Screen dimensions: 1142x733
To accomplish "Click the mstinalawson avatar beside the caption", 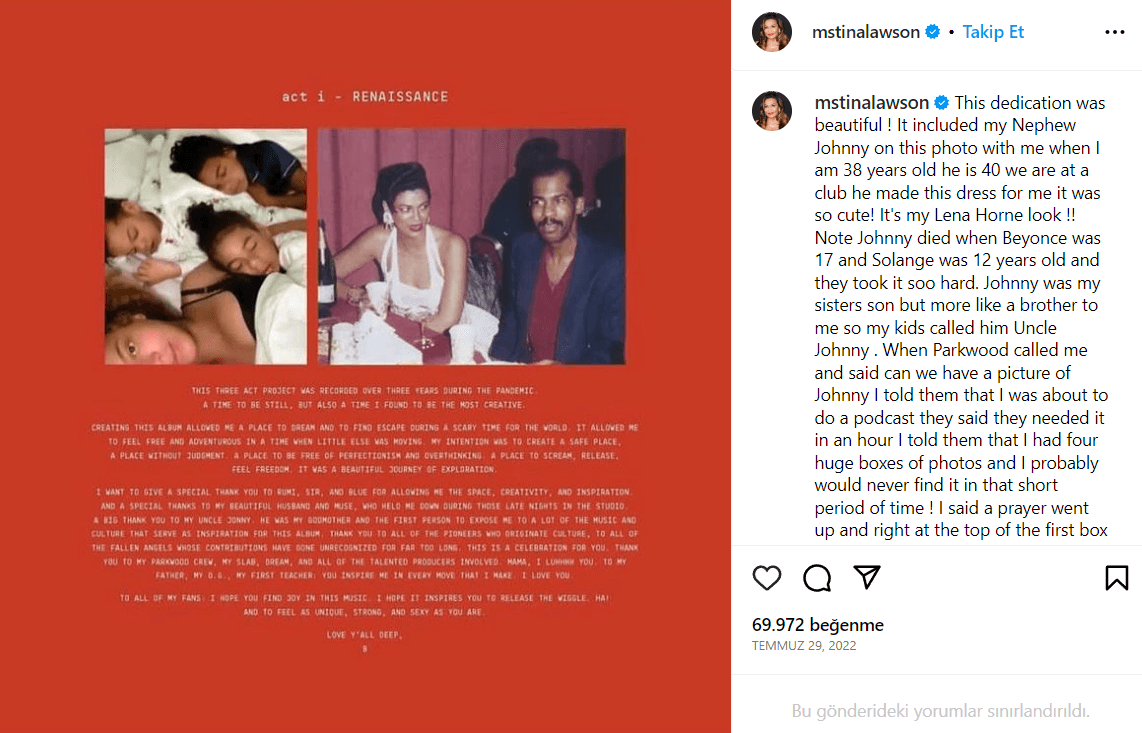I will click(x=771, y=111).
